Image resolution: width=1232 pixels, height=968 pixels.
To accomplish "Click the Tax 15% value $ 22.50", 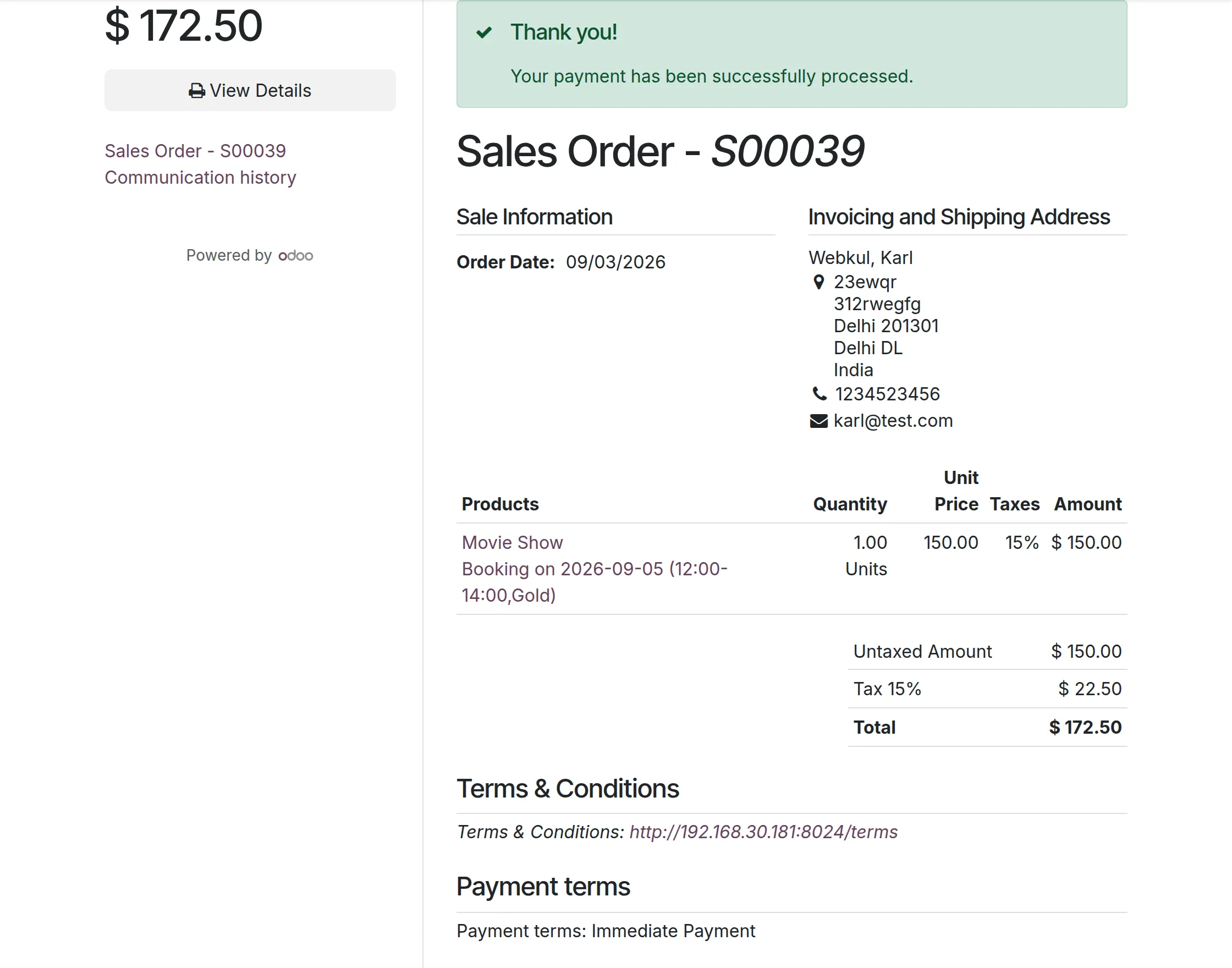I will click(1090, 689).
